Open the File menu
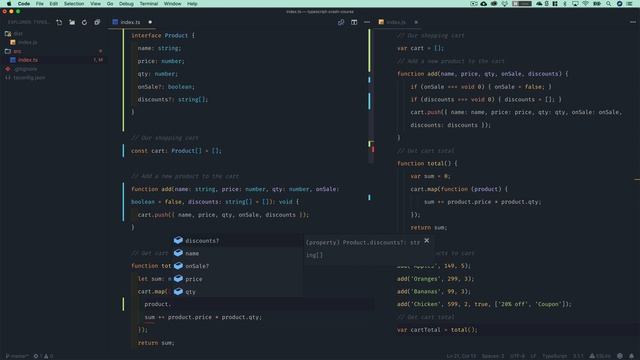This screenshot has width=640, height=360. (x=40, y=4)
